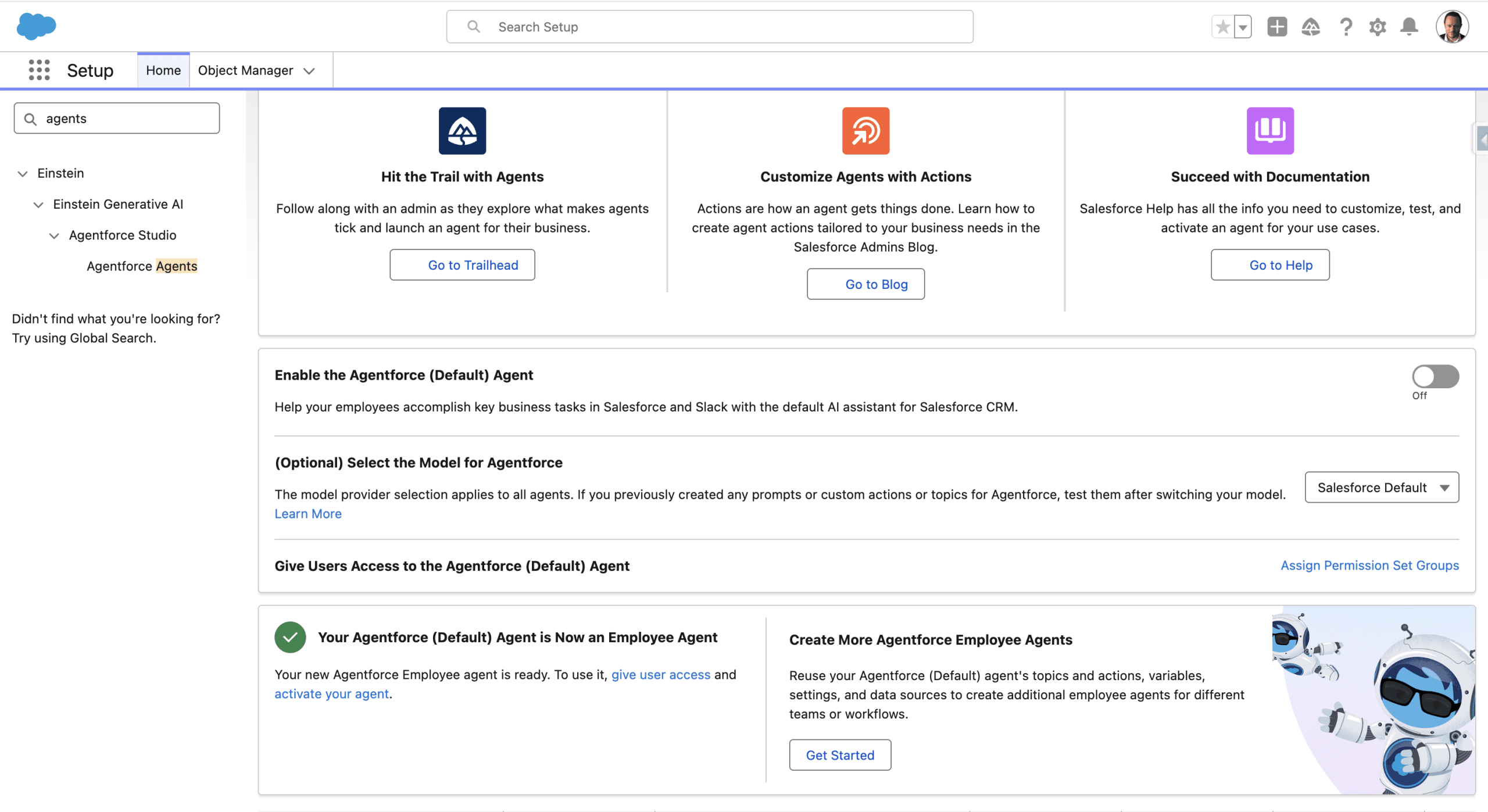Collapse the Agentforce Studio tree node
The width and height of the screenshot is (1488, 812).
(54, 235)
